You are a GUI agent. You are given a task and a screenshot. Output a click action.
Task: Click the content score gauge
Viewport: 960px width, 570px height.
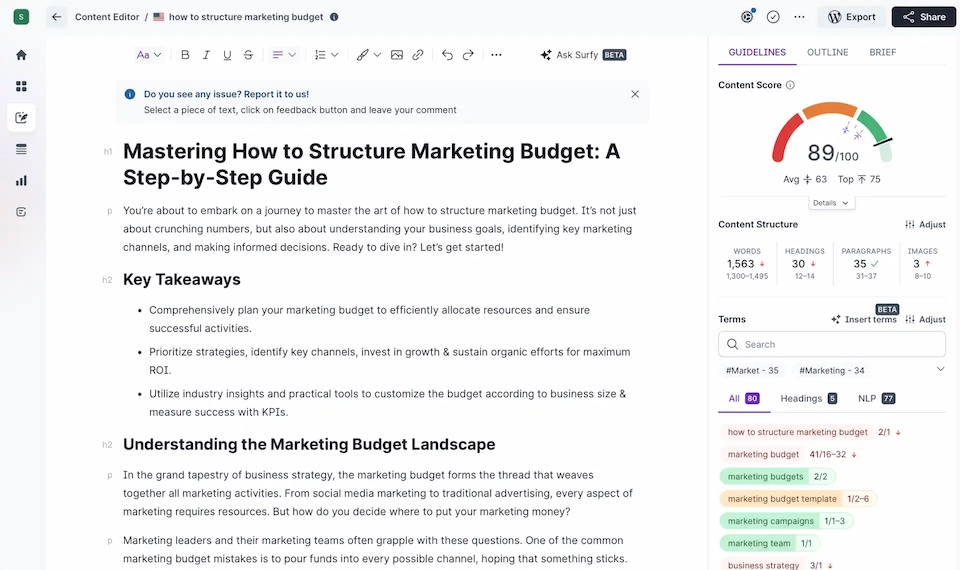(x=832, y=134)
